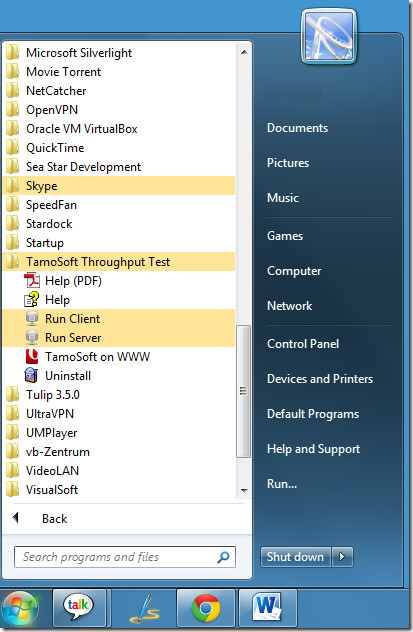This screenshot has width=413, height=632.
Task: Click the Help file question-mark icon
Action: (x=32, y=299)
